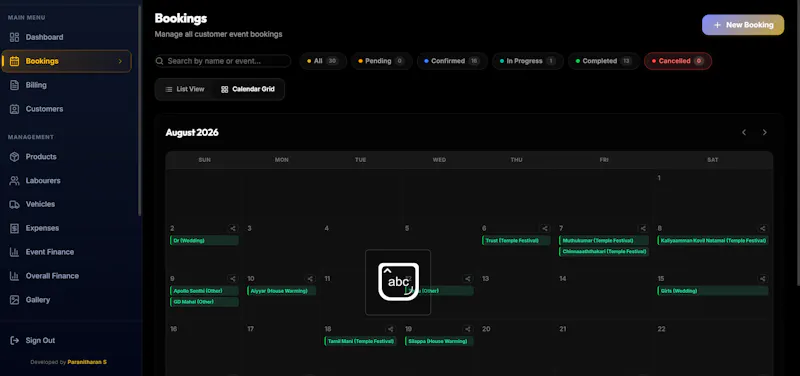Click the sidebar vertical scrollbar

139,110
